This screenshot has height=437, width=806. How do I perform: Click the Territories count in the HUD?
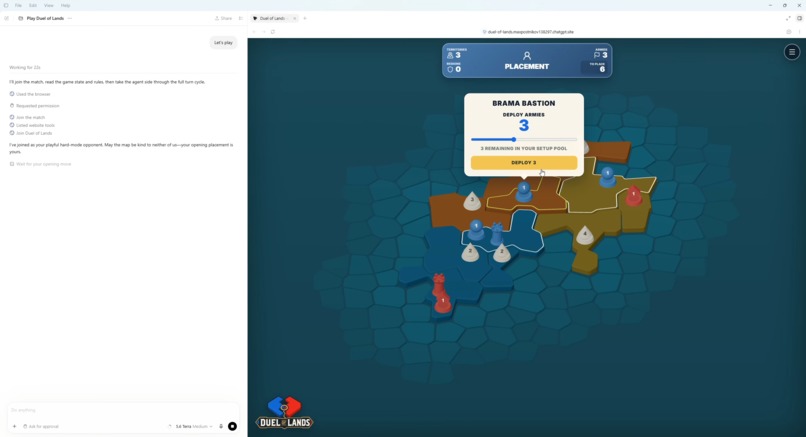click(454, 53)
